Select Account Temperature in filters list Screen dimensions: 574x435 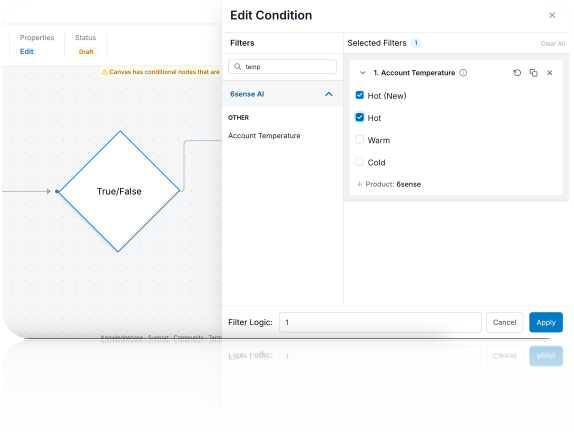point(264,136)
